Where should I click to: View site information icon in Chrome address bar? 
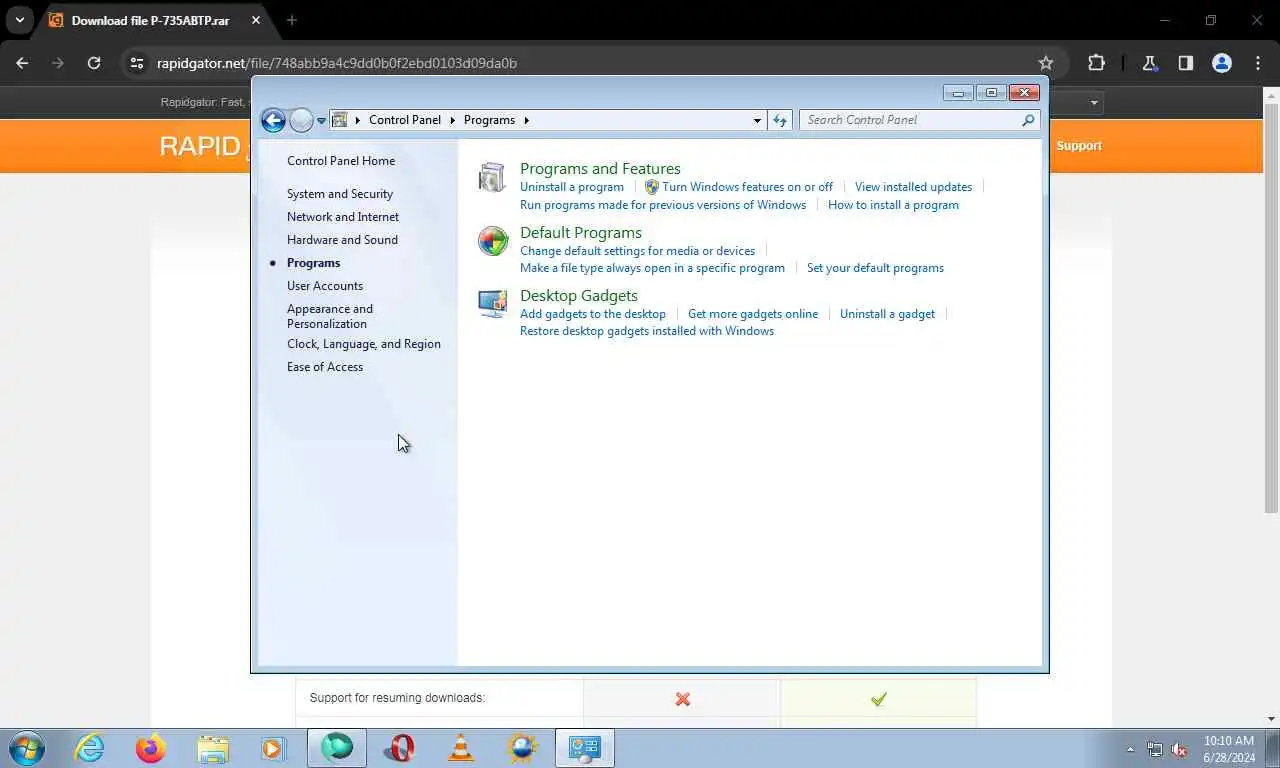tap(137, 63)
